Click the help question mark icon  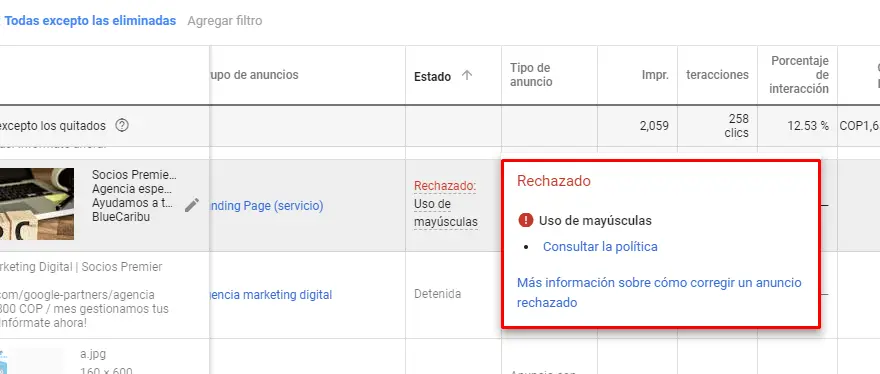122,125
